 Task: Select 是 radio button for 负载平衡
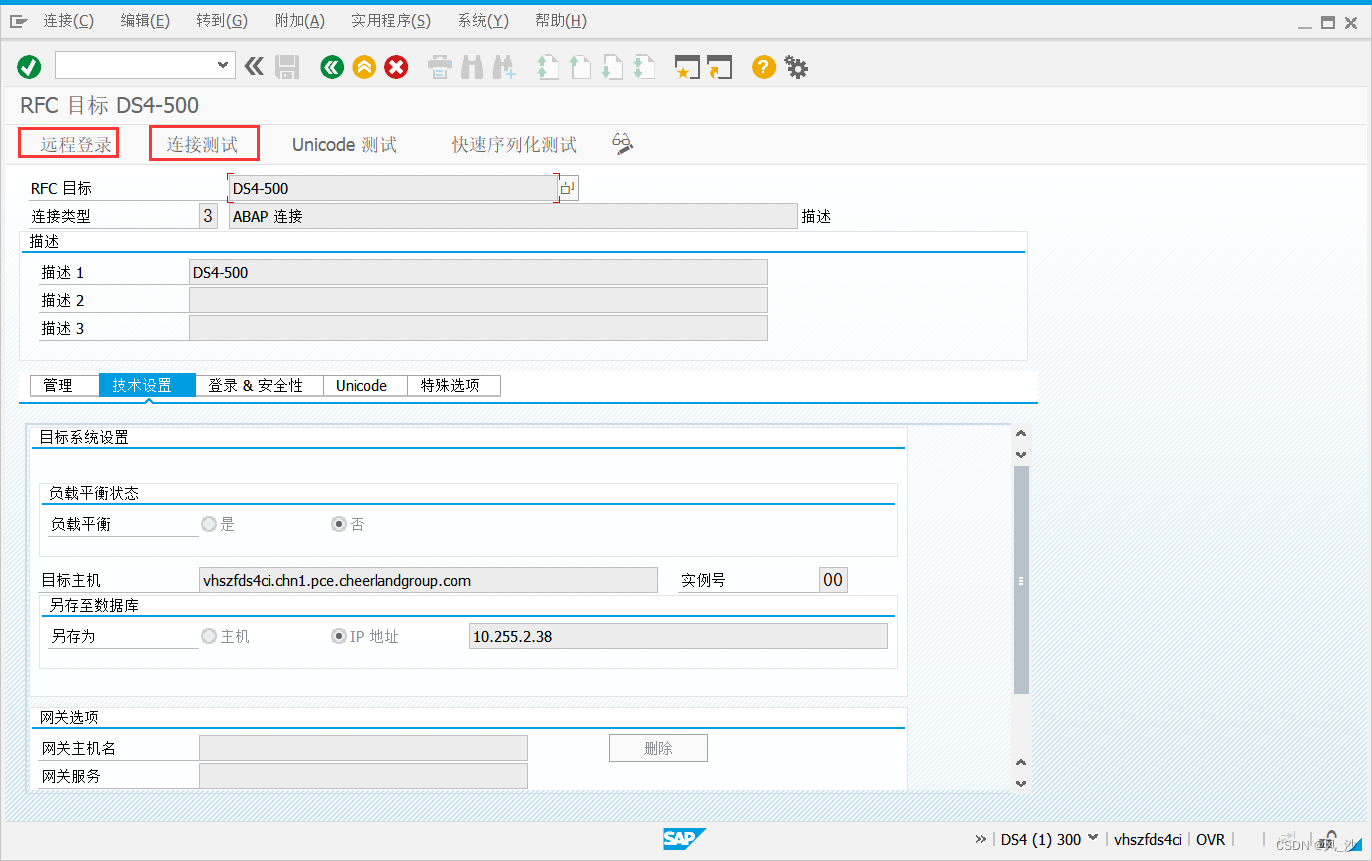[x=209, y=524]
